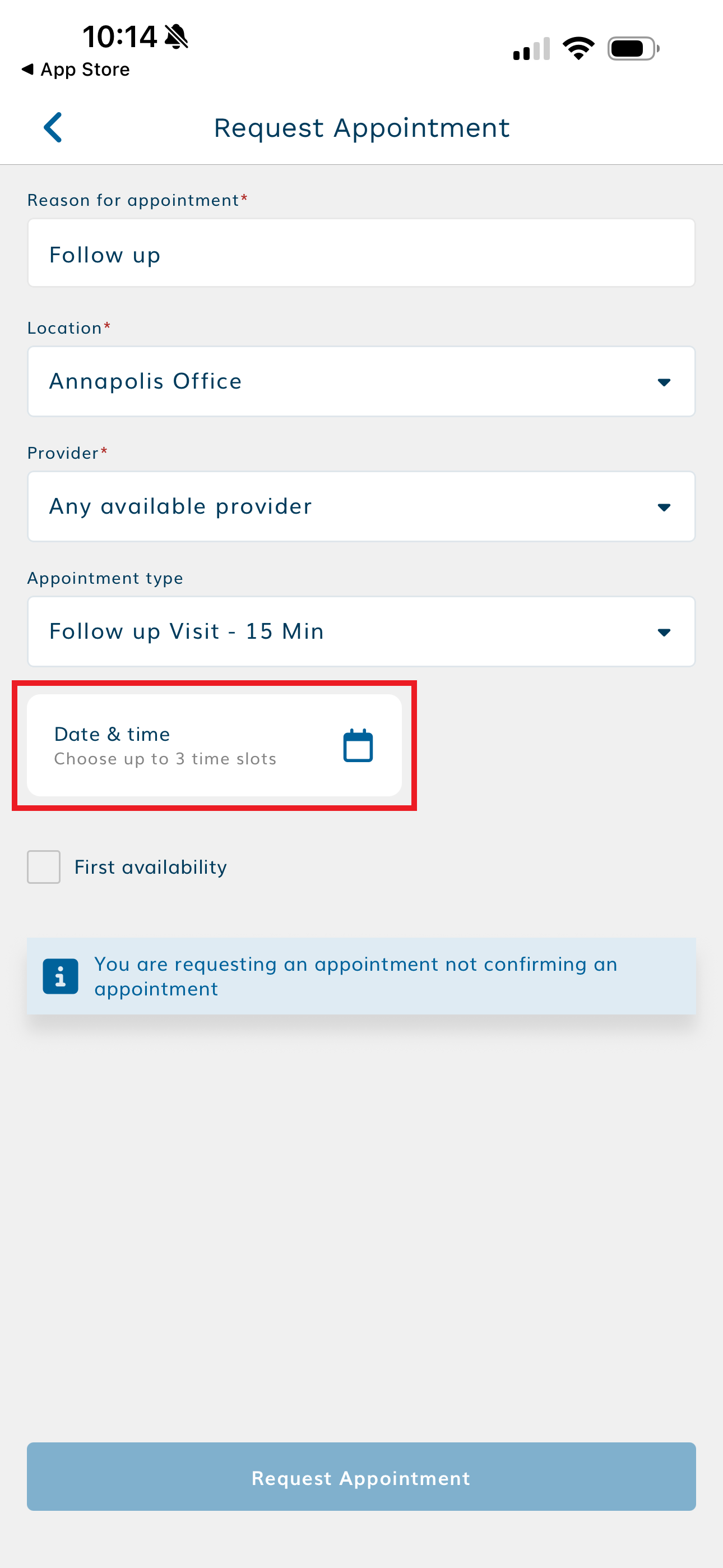Edit the Reason for appointment field
This screenshot has height=1568, width=723.
[x=361, y=253]
